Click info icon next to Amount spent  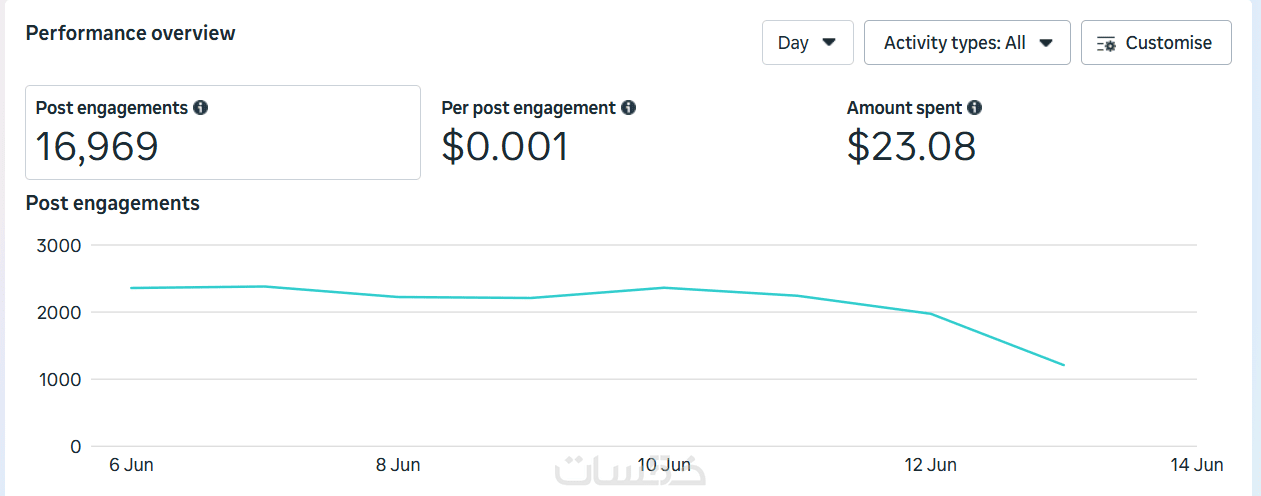975,108
